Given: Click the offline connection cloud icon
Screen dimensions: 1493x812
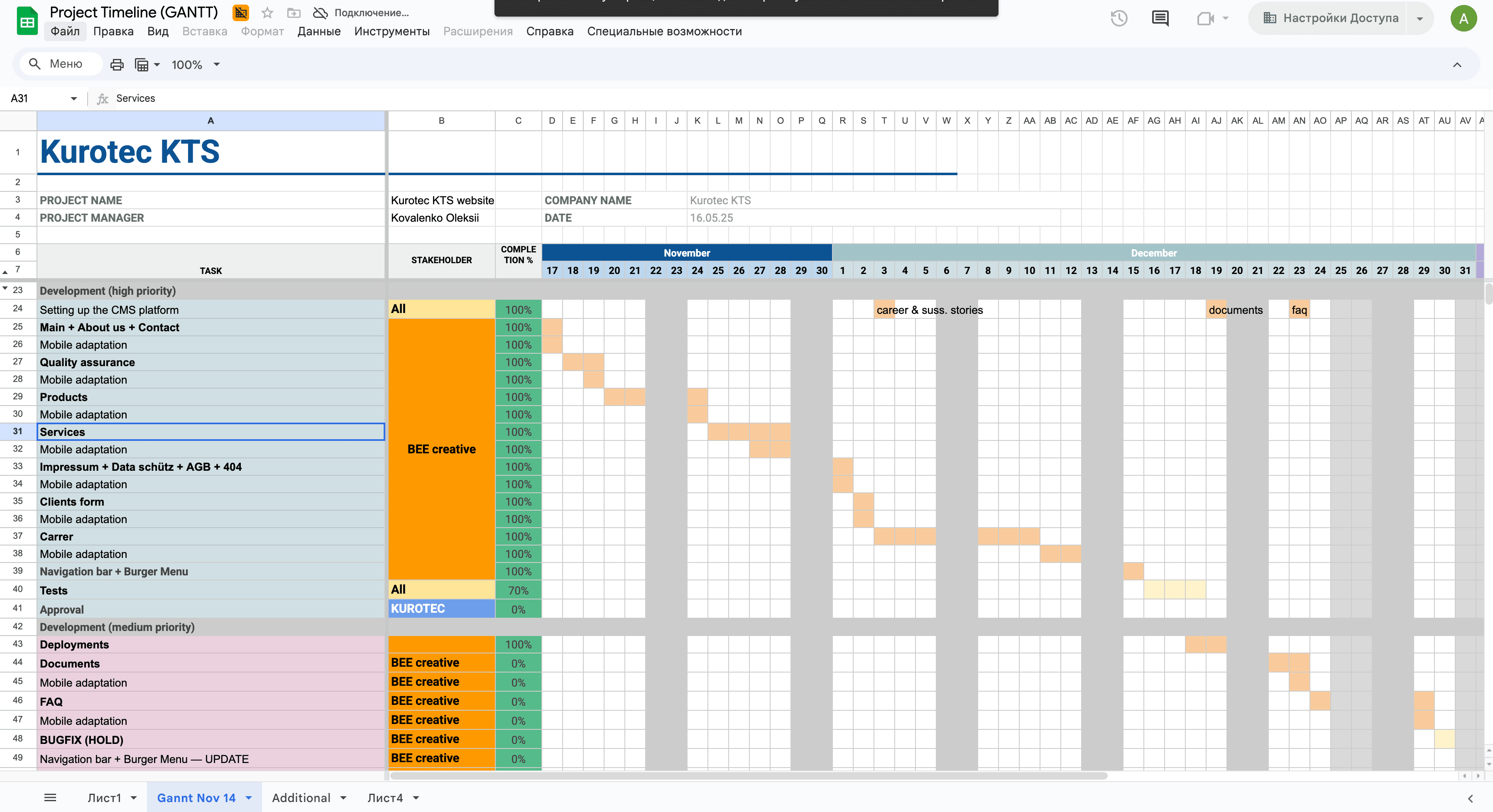Looking at the screenshot, I should coord(319,12).
